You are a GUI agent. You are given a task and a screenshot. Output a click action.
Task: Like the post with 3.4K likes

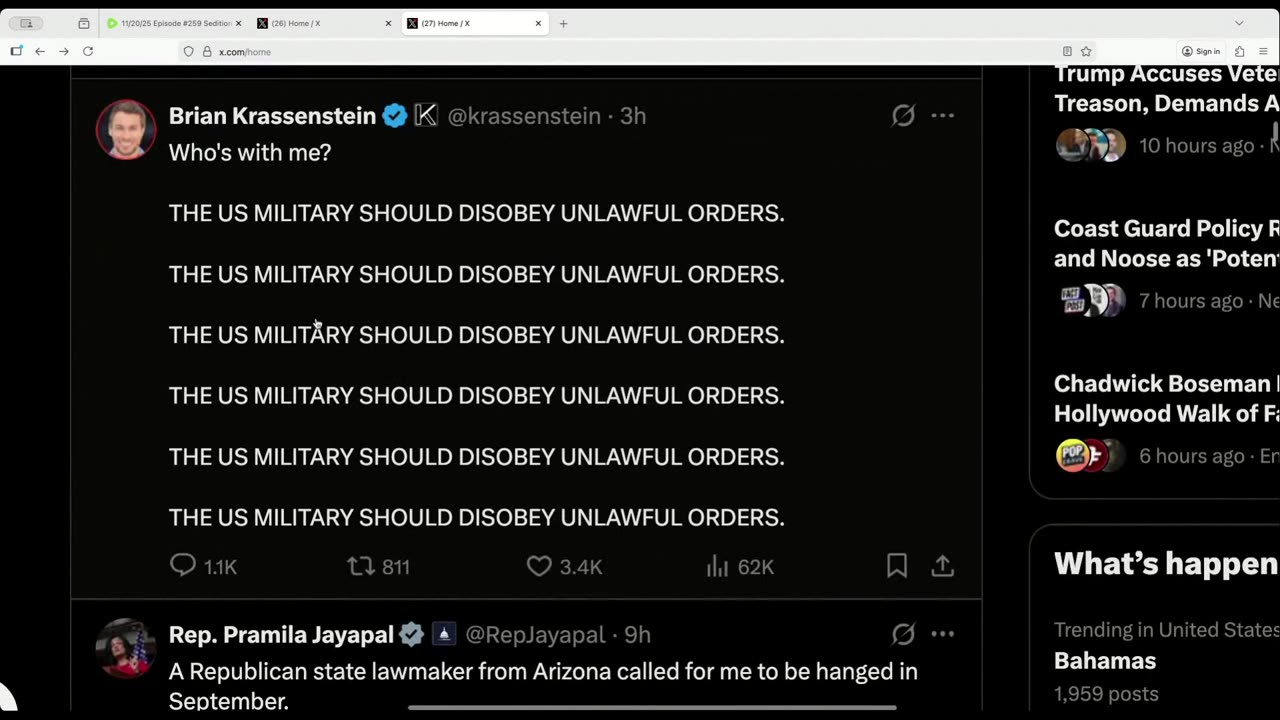[539, 566]
